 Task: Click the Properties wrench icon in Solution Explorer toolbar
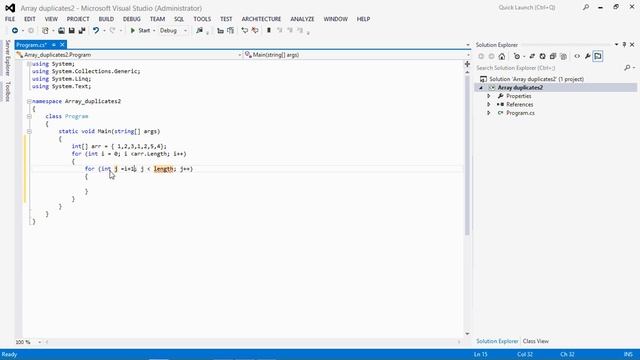(587, 57)
